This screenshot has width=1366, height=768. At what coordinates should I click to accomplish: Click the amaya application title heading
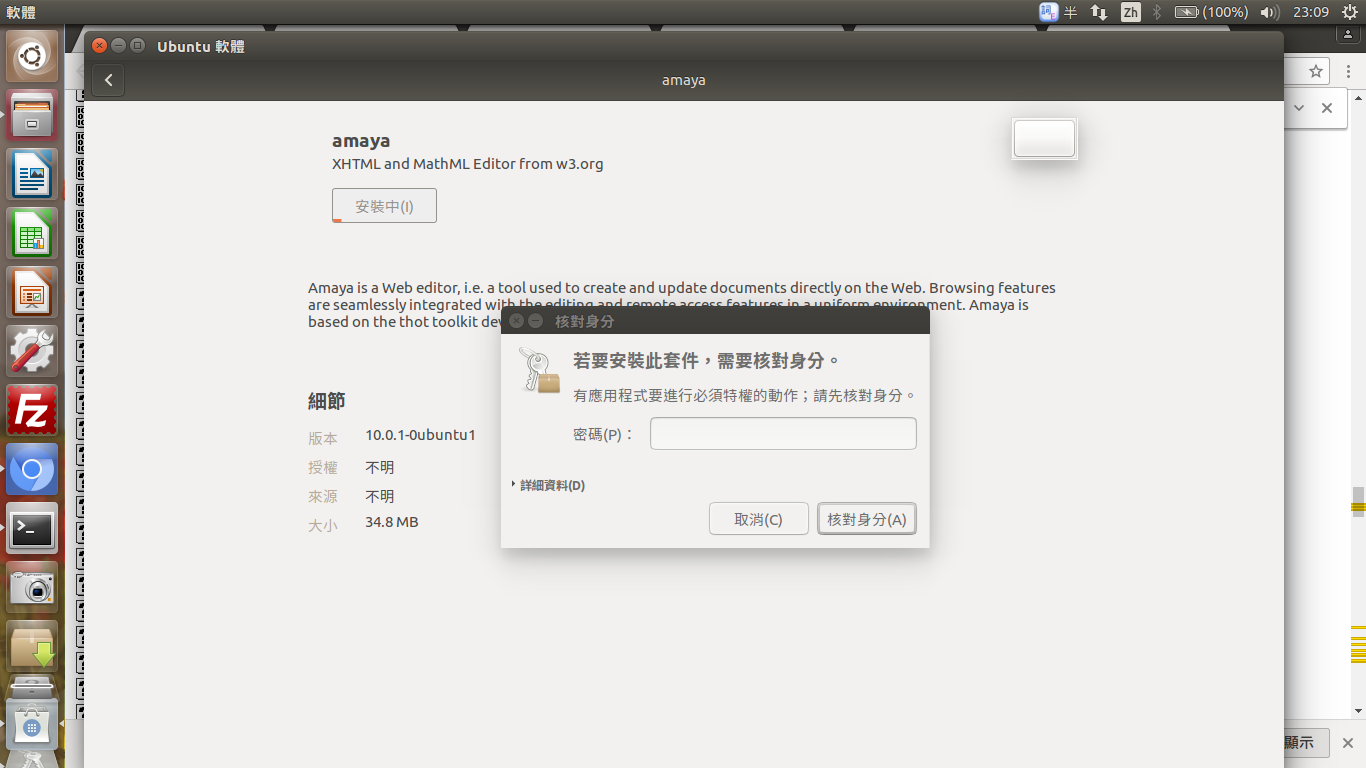pos(361,141)
